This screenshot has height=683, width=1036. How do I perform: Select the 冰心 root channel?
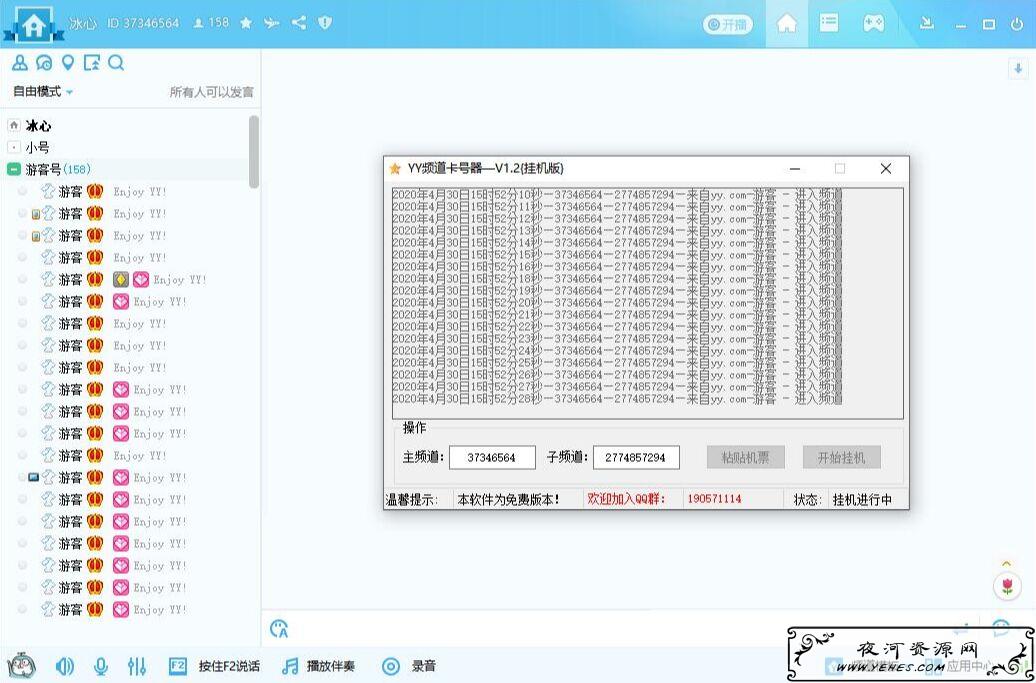click(38, 126)
